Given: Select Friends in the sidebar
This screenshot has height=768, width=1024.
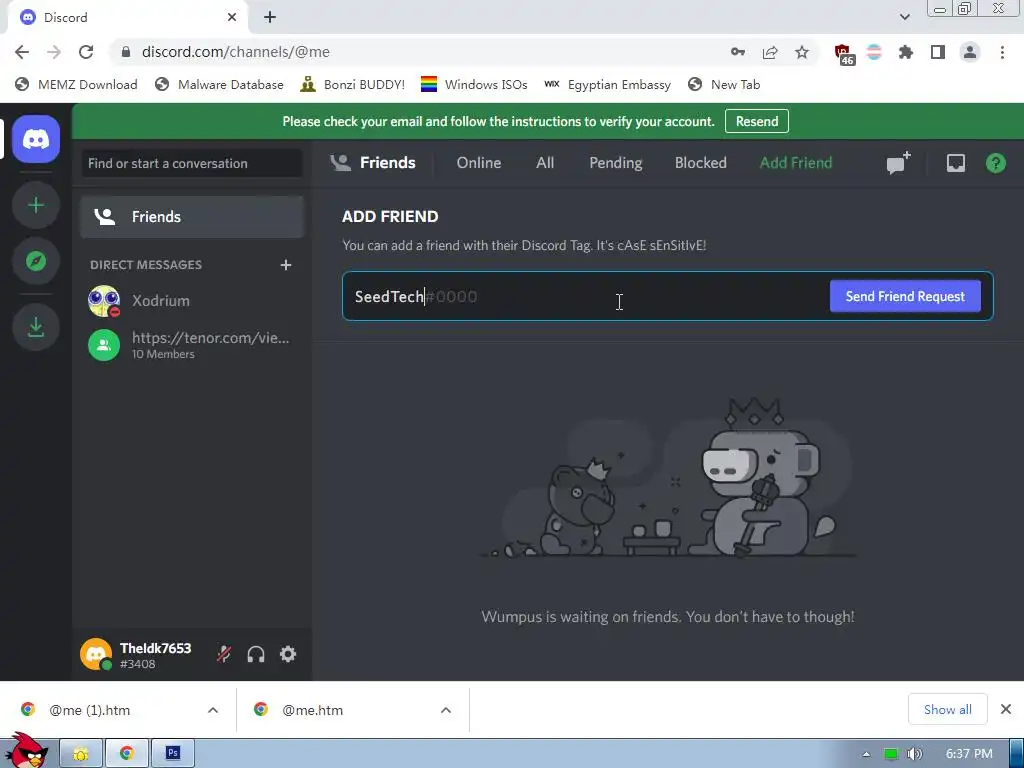Looking at the screenshot, I should click(192, 217).
